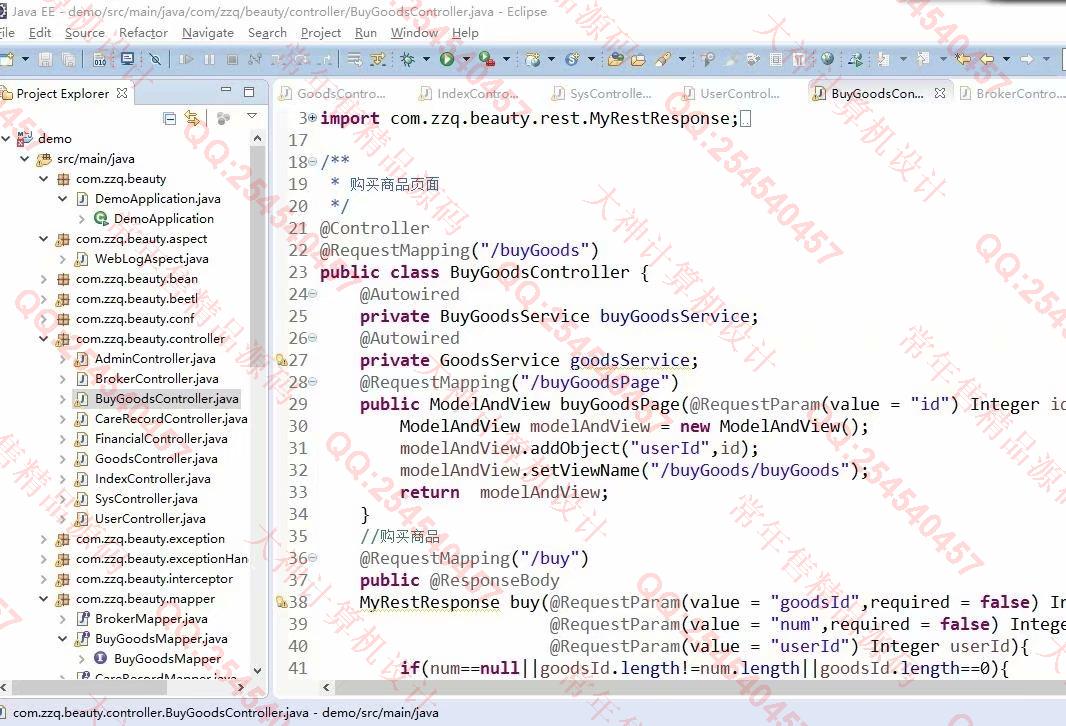Collapse the com.zzq.beauty.controller package

point(44,339)
